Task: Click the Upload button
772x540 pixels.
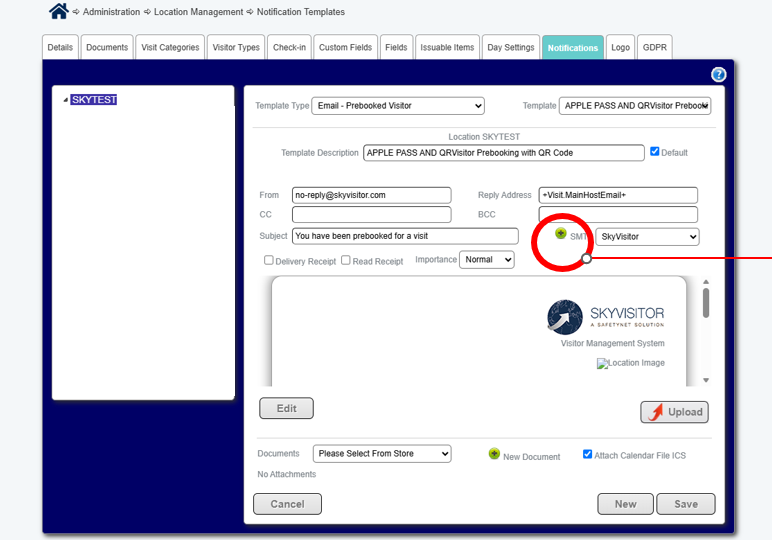Action: 674,412
